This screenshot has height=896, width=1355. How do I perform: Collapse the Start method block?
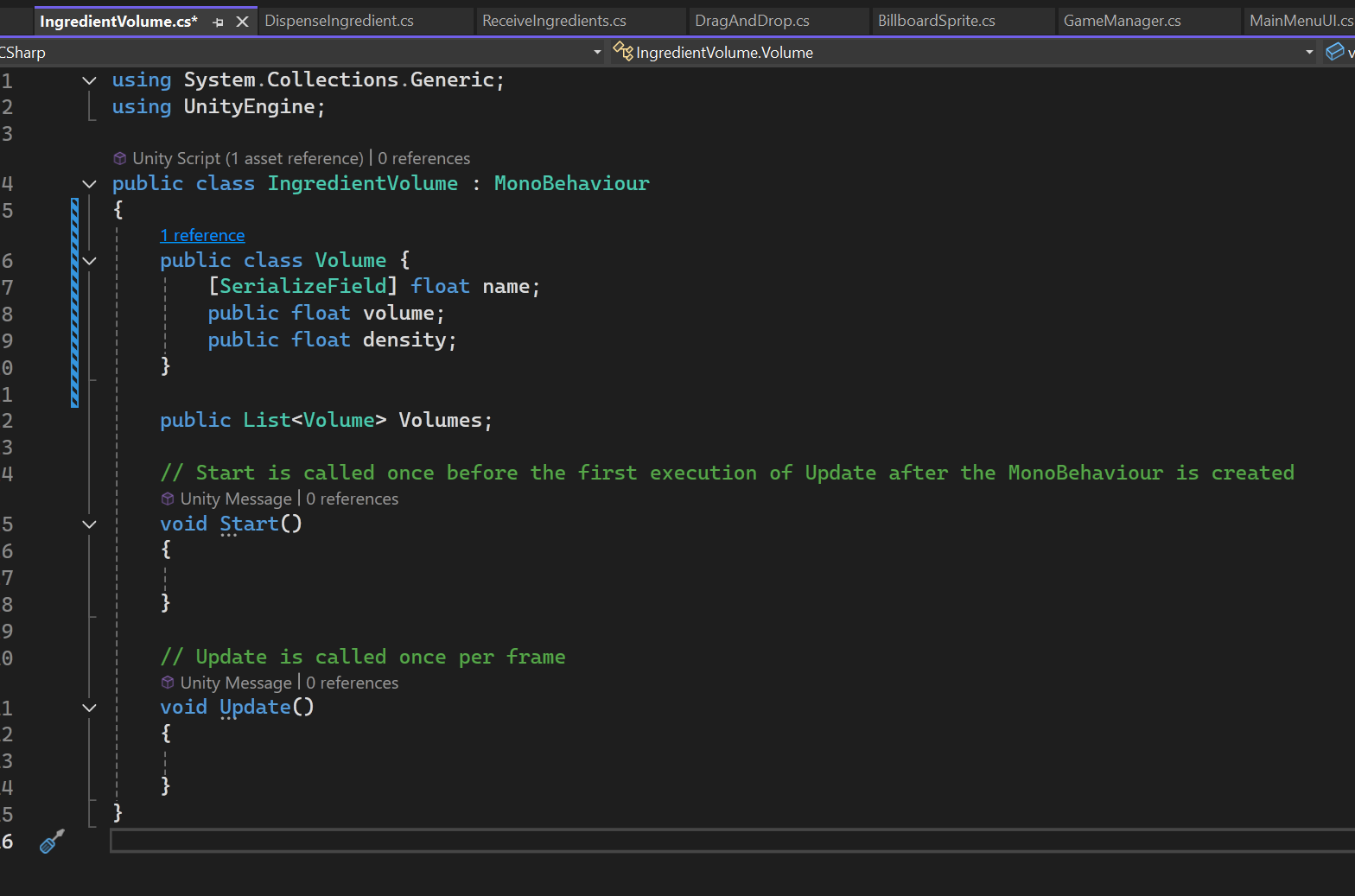pos(89,524)
